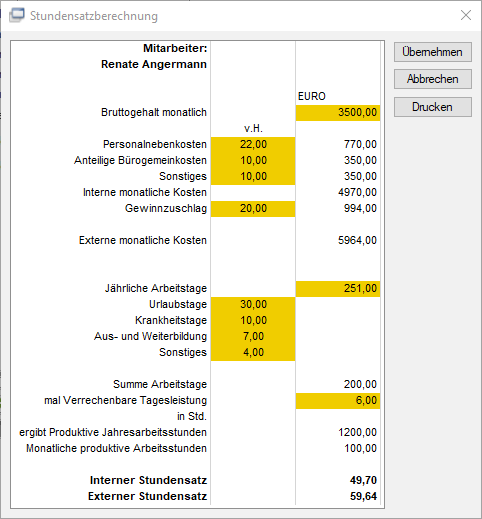Click the Stundensatzberechnung title text
Screen dimensions: 482x519
tap(94, 16)
